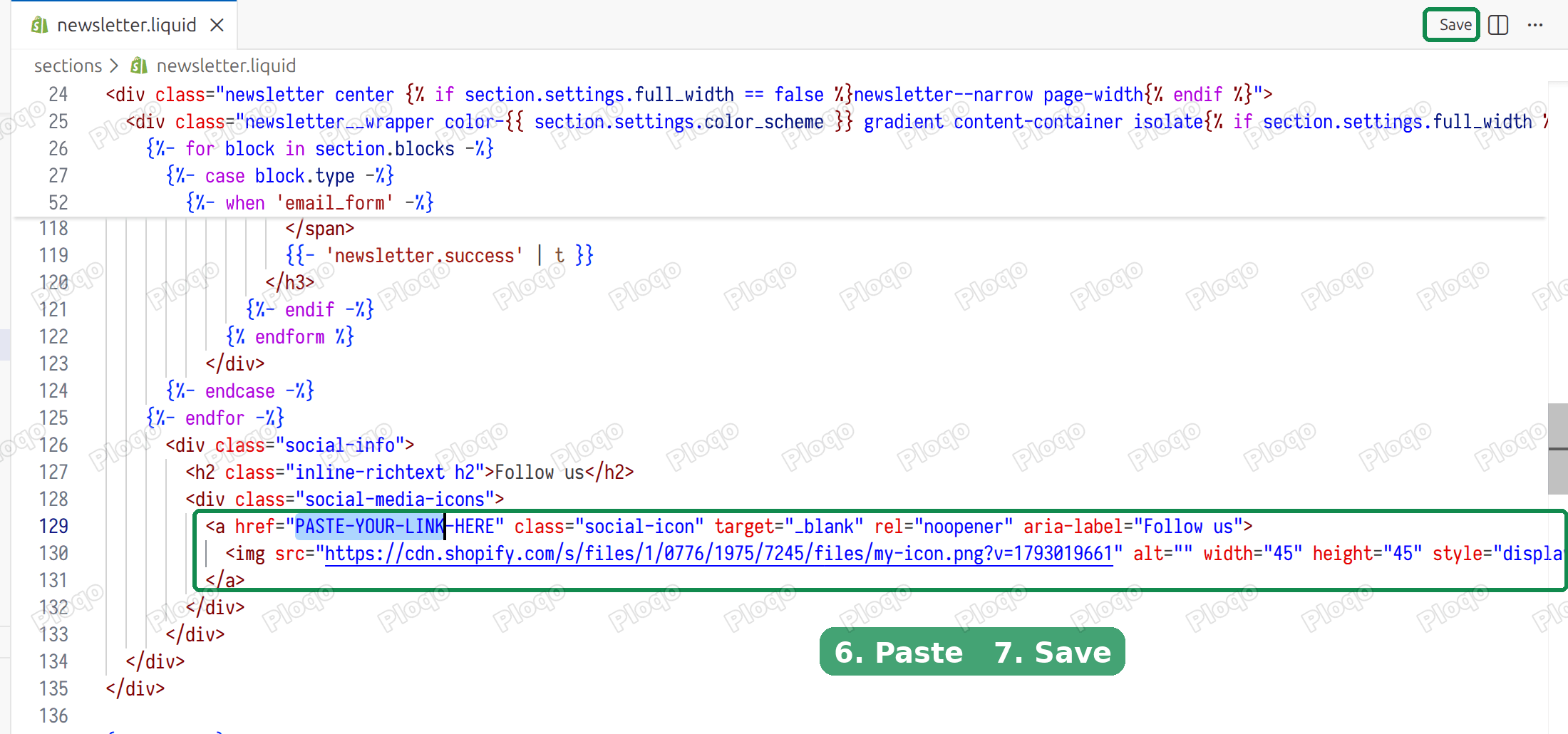Click the closing </h3> tag on line 120

tap(289, 283)
